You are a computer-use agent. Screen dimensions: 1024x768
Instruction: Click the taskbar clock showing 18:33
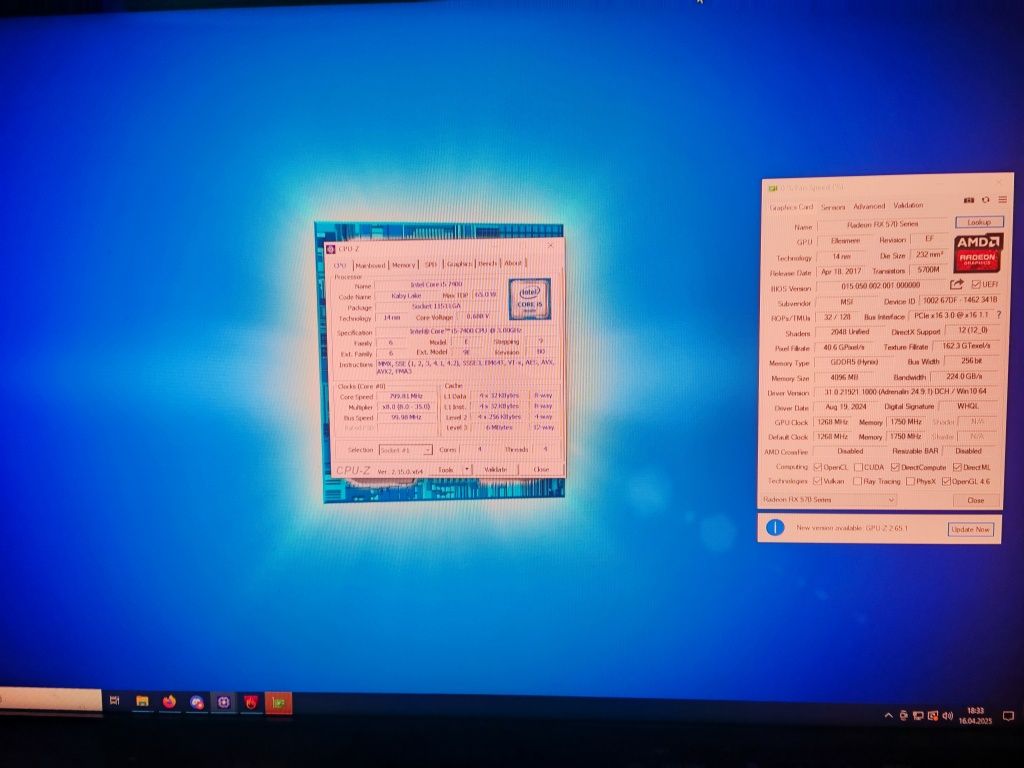point(975,716)
